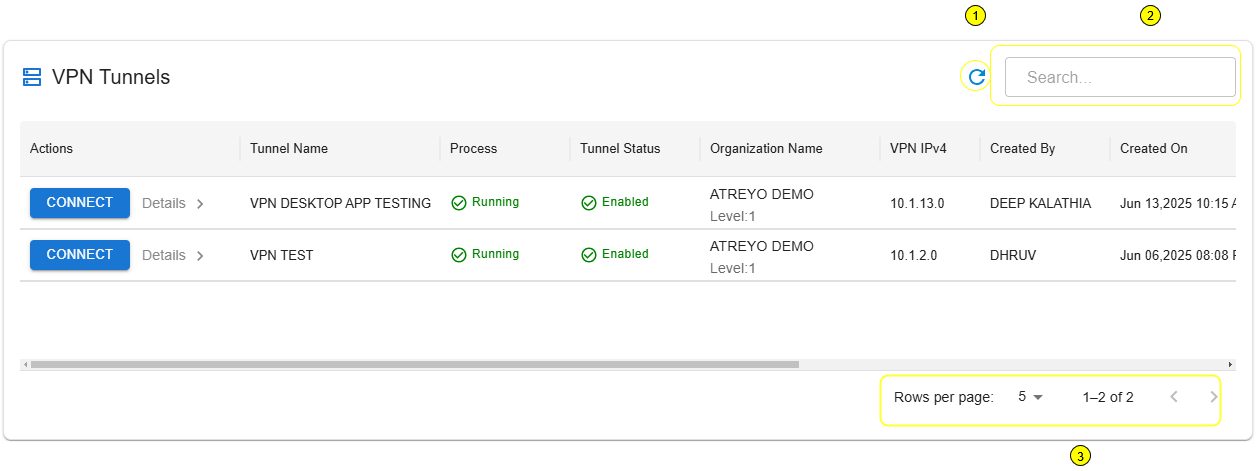Click scrollbar right arrow
Screen dimensions: 1257x471
pyautogui.click(x=1230, y=364)
